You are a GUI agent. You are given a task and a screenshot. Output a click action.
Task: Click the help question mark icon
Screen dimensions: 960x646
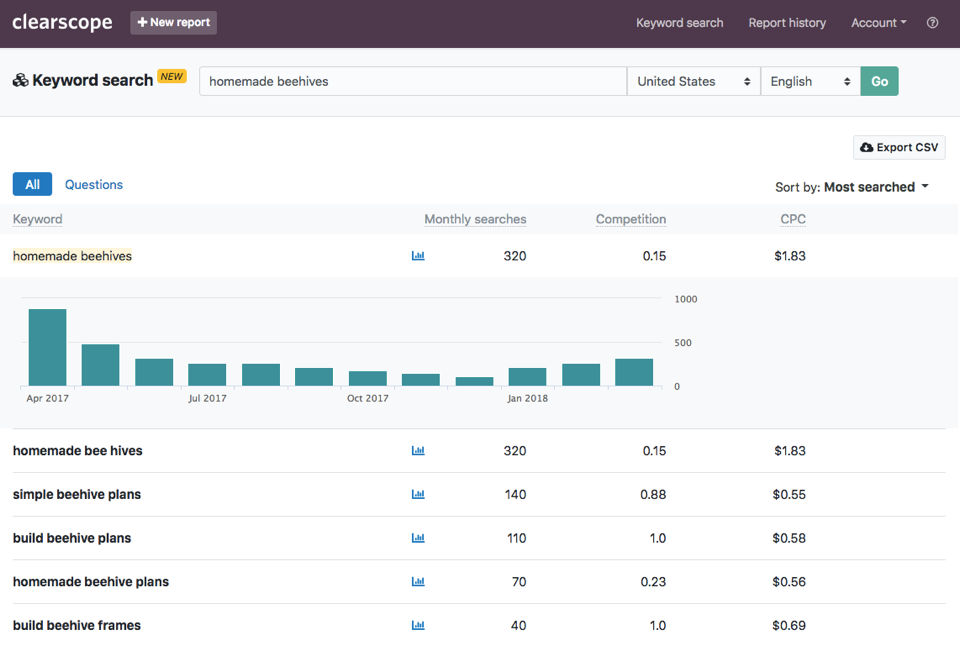coord(932,23)
